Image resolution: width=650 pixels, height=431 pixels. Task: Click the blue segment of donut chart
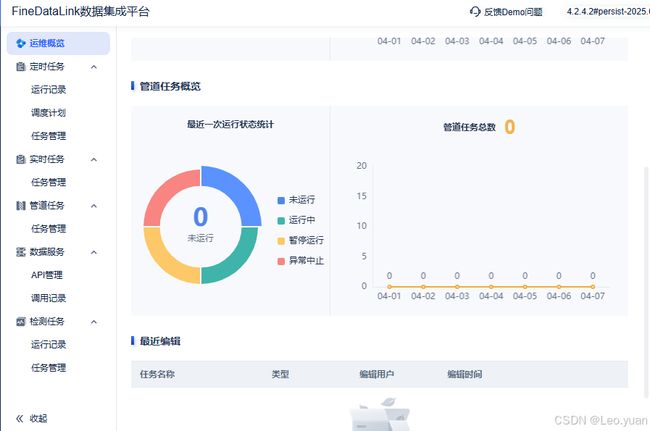(237, 189)
